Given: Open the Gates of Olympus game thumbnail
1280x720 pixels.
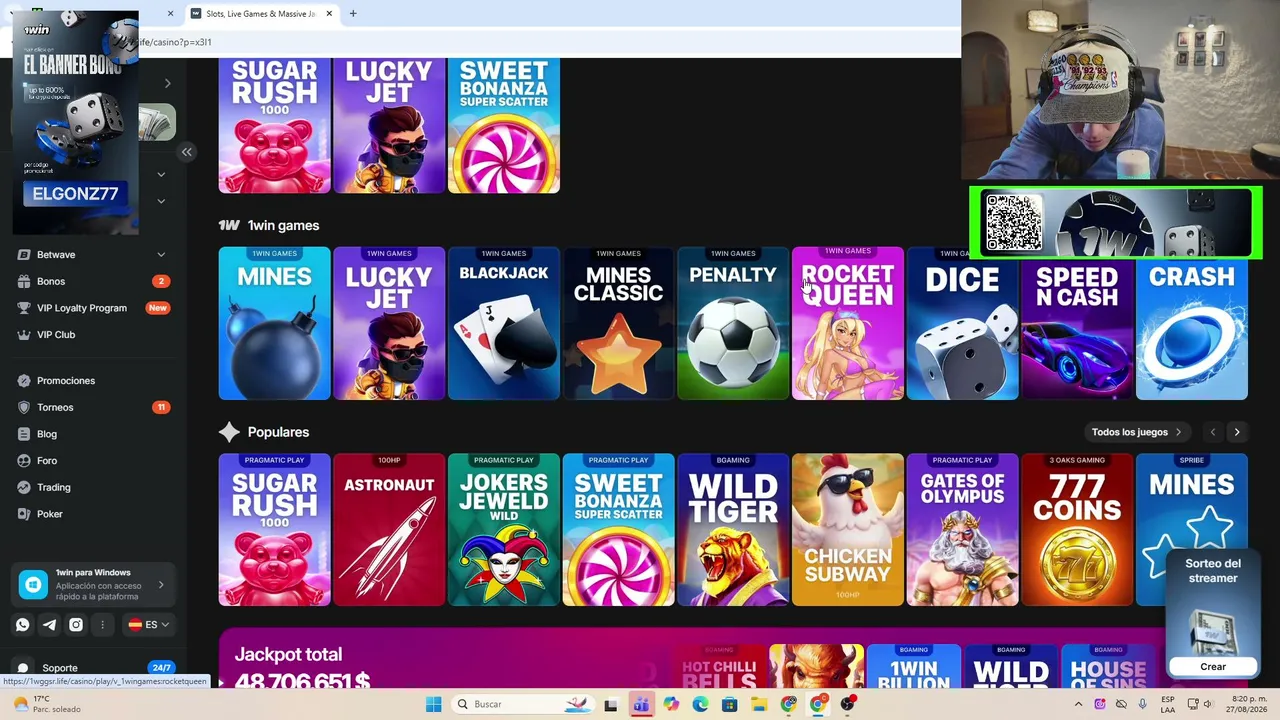Looking at the screenshot, I should [x=962, y=530].
